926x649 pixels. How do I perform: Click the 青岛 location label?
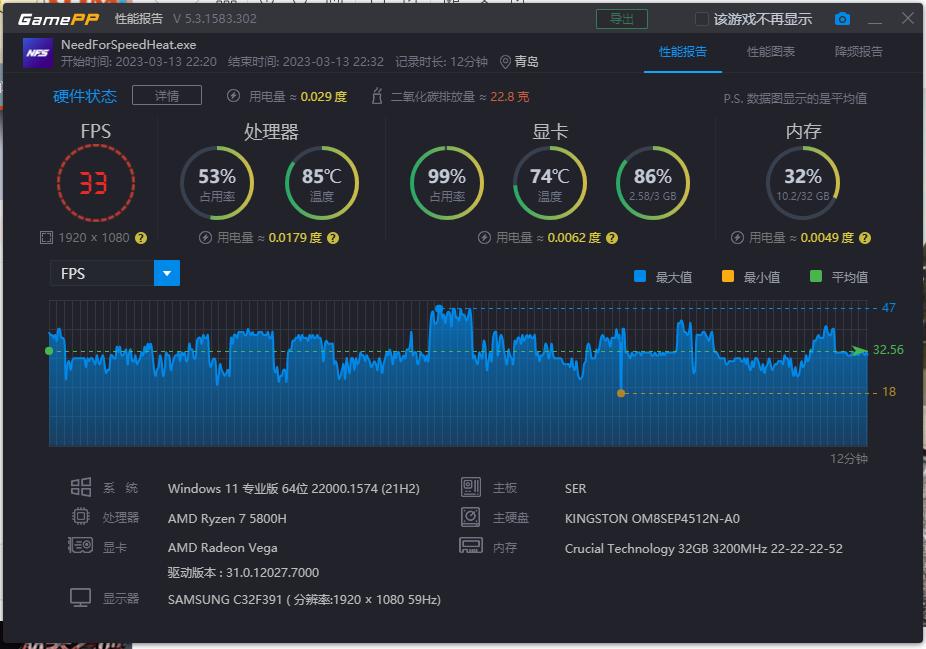point(524,60)
